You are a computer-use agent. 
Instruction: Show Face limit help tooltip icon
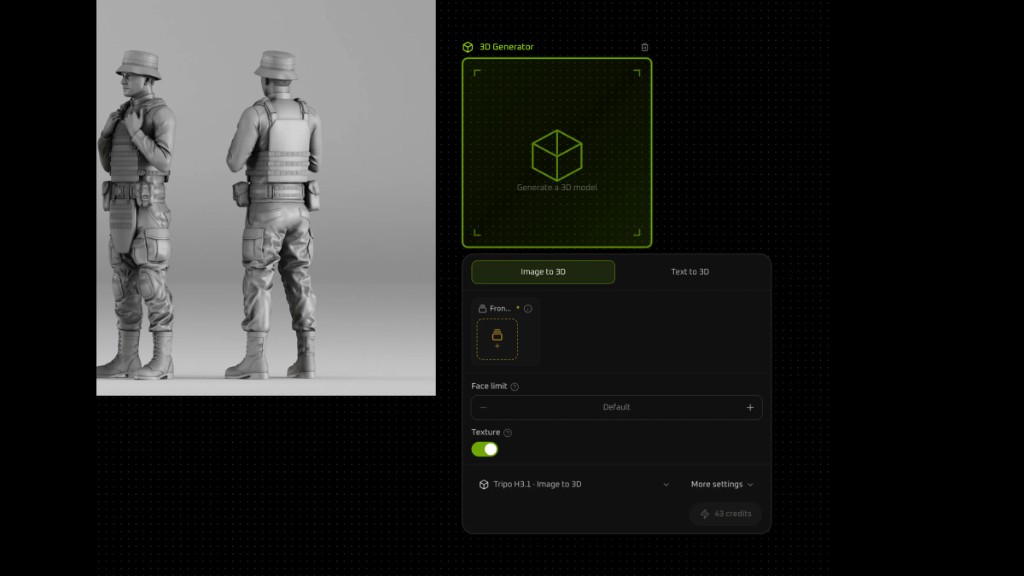(515, 387)
